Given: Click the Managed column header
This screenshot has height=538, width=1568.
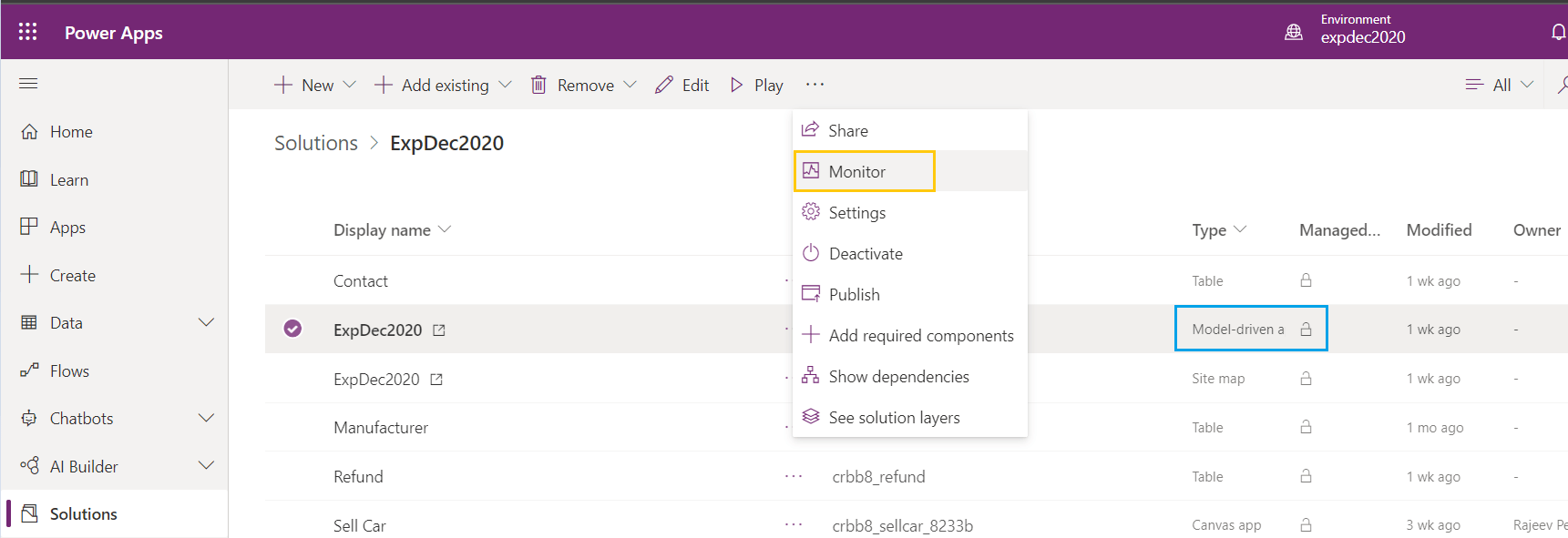Looking at the screenshot, I should click(1339, 230).
